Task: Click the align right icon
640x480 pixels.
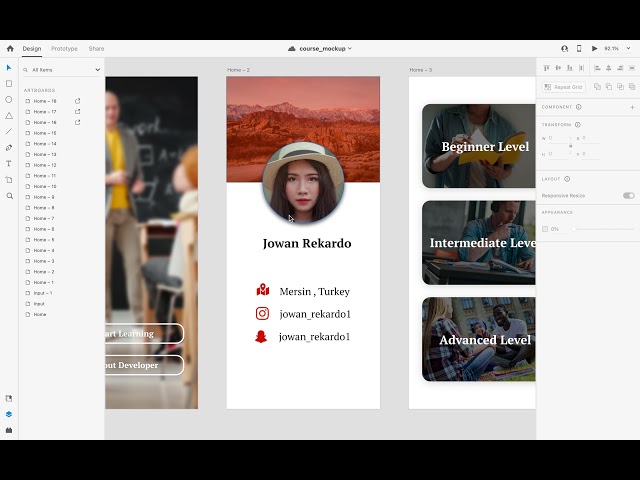Action: [620, 68]
